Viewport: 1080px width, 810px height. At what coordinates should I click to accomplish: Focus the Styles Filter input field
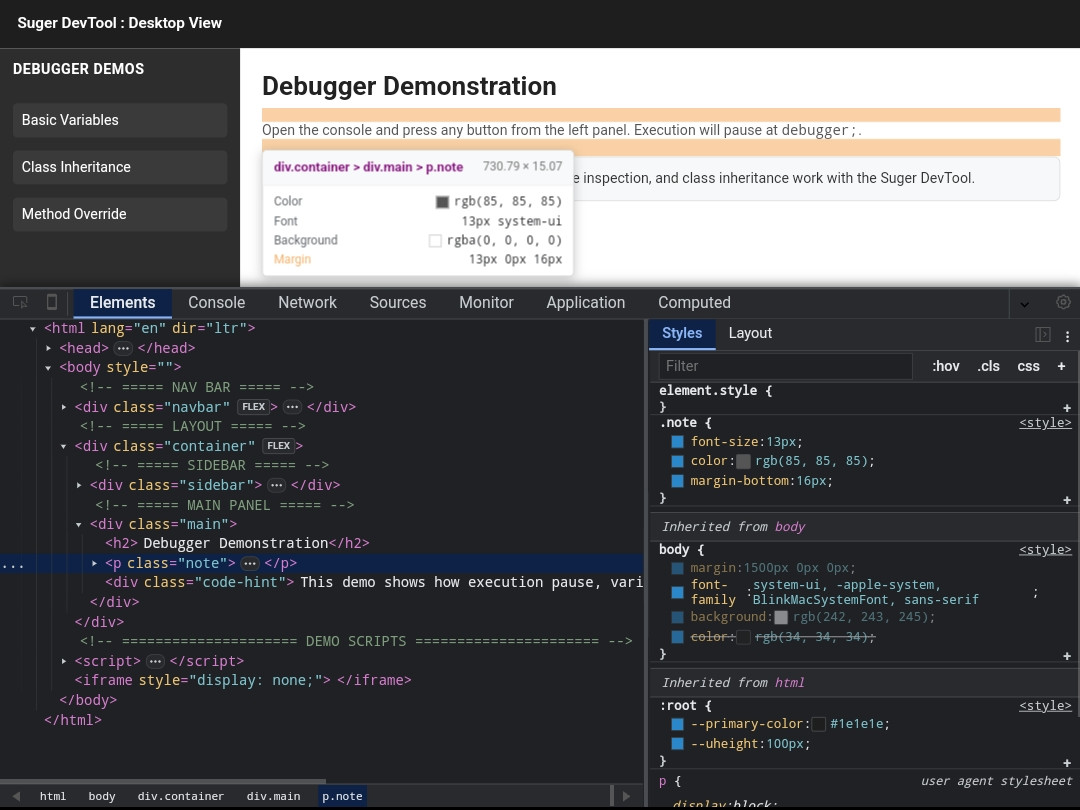785,366
